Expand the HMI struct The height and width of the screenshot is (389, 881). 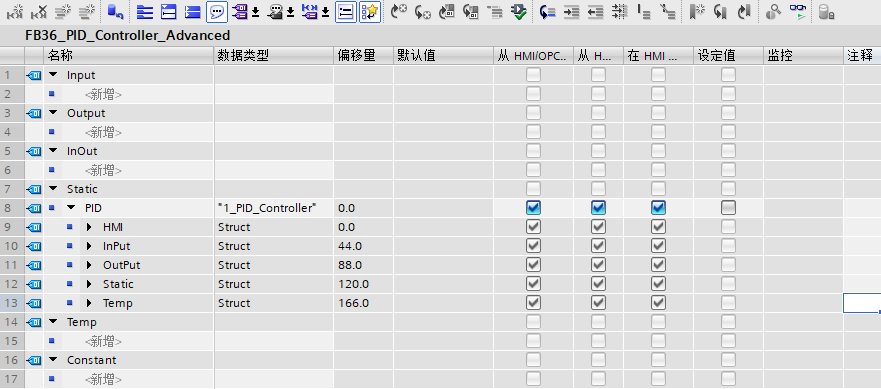click(x=89, y=227)
